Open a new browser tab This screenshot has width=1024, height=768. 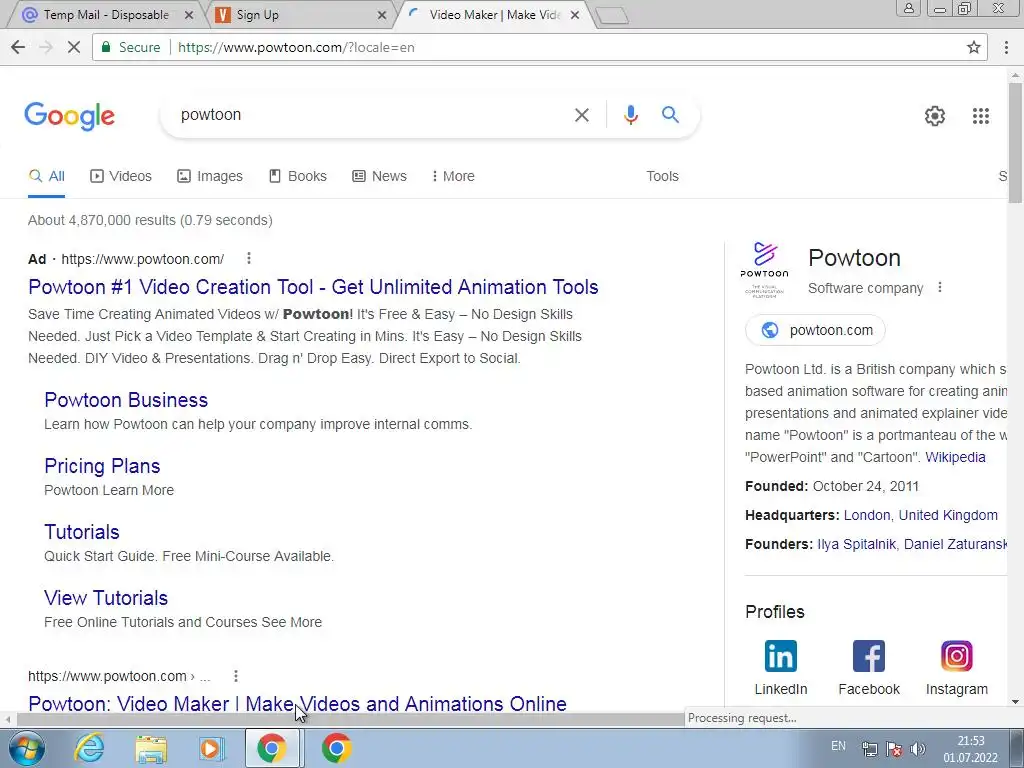tap(612, 16)
